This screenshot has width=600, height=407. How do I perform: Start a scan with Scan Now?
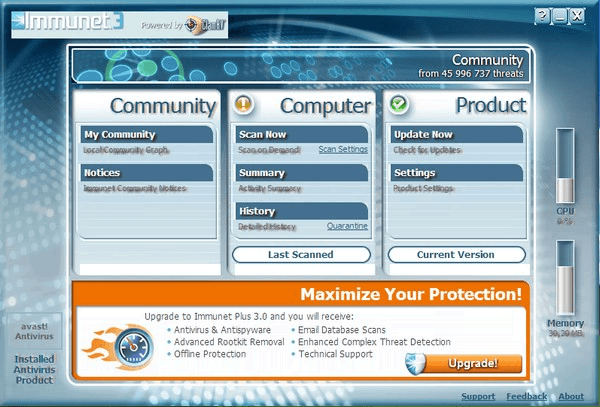click(302, 135)
